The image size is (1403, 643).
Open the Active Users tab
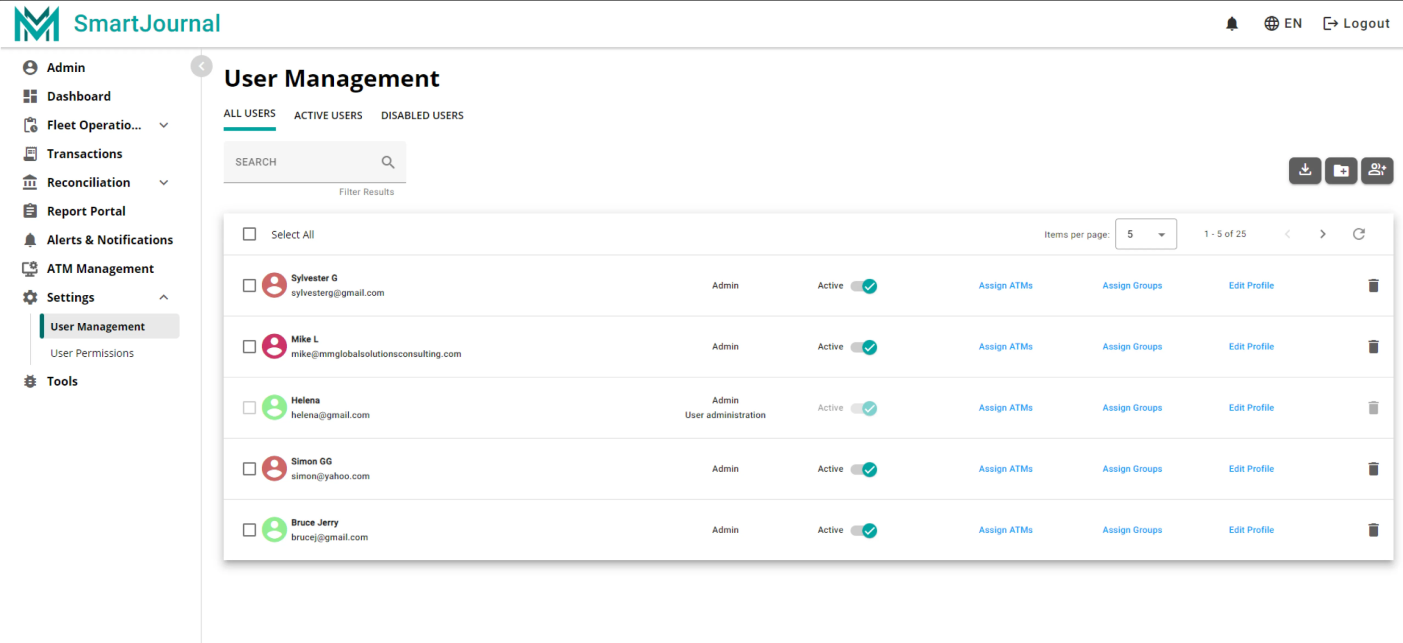click(328, 115)
